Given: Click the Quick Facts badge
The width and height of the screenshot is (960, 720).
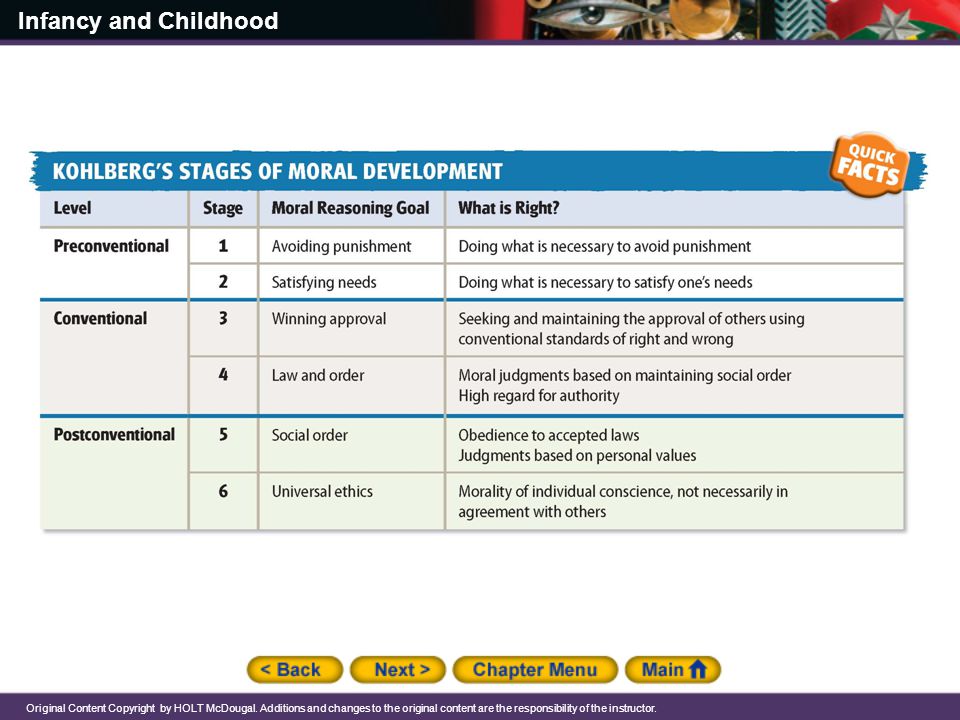Looking at the screenshot, I should [x=869, y=164].
